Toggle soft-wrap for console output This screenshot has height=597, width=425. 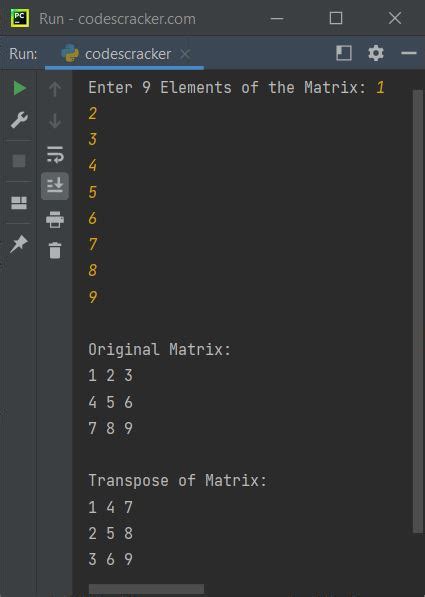coord(55,154)
